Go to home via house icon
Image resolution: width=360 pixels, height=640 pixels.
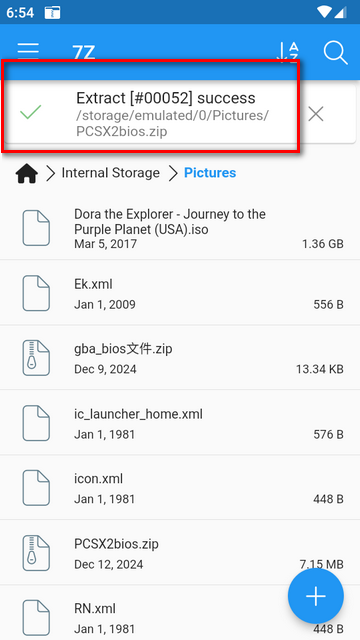coord(27,173)
